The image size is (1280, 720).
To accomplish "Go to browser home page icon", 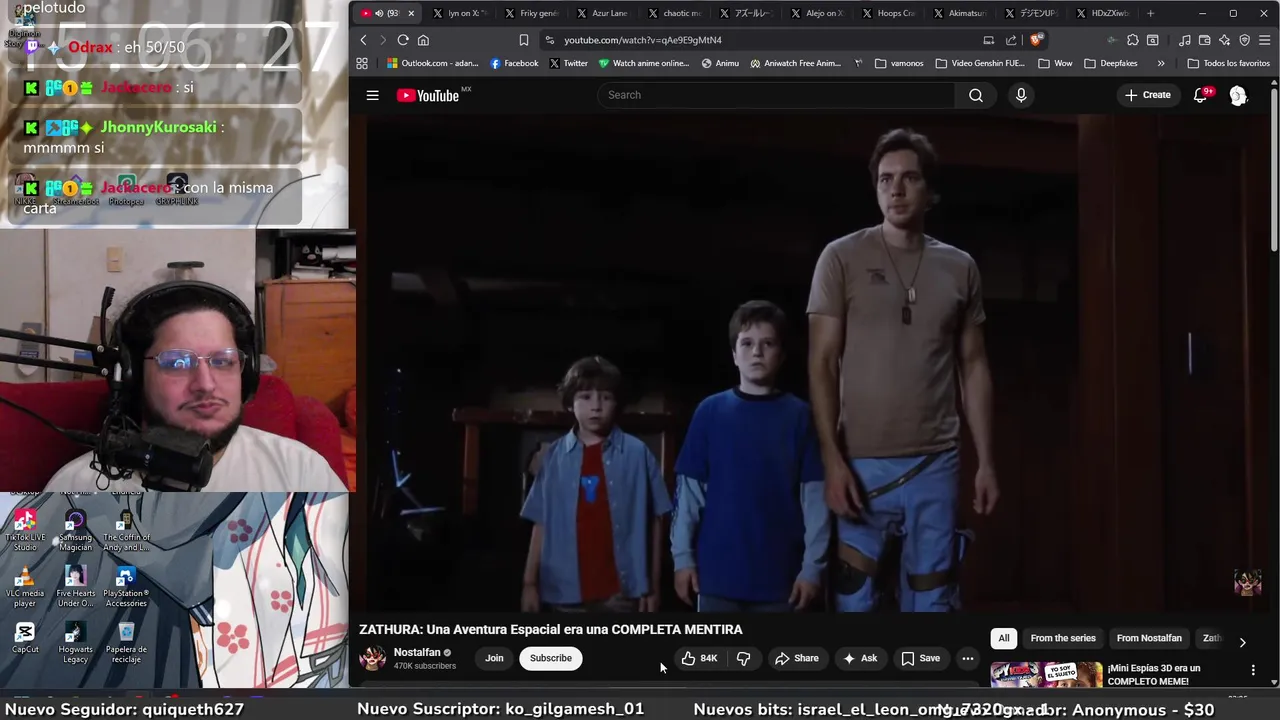I will (423, 40).
